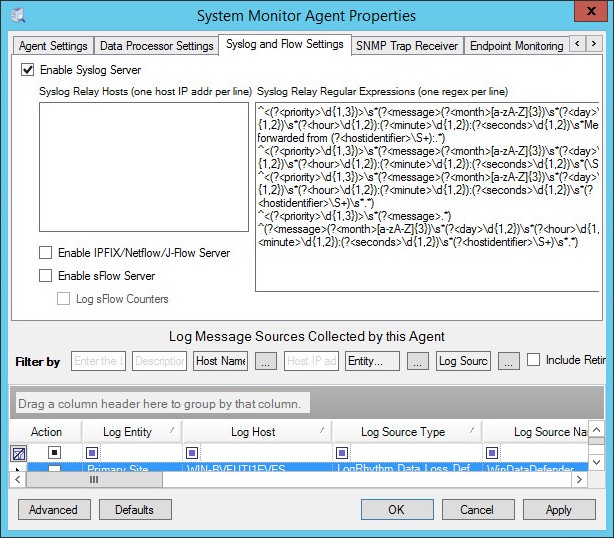
Task: Switch to the Agent Settings tab
Action: [54, 46]
